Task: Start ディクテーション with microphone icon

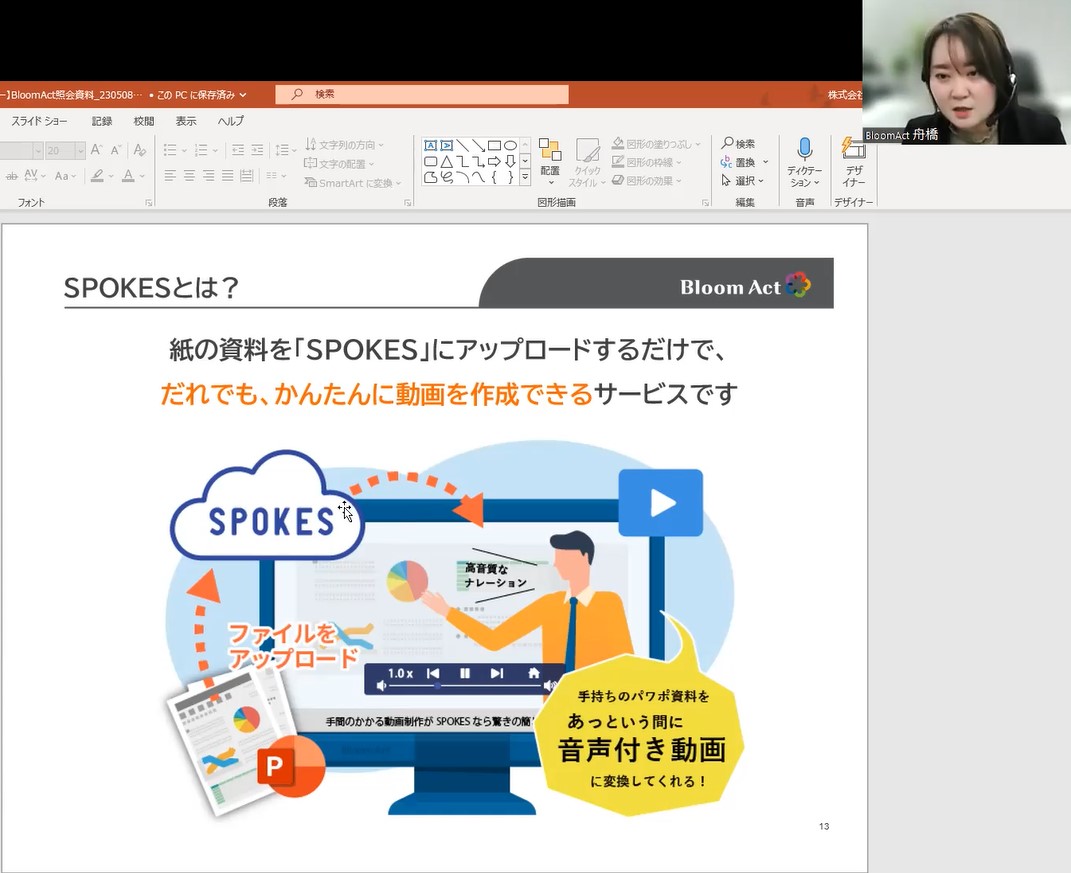Action: [x=805, y=162]
